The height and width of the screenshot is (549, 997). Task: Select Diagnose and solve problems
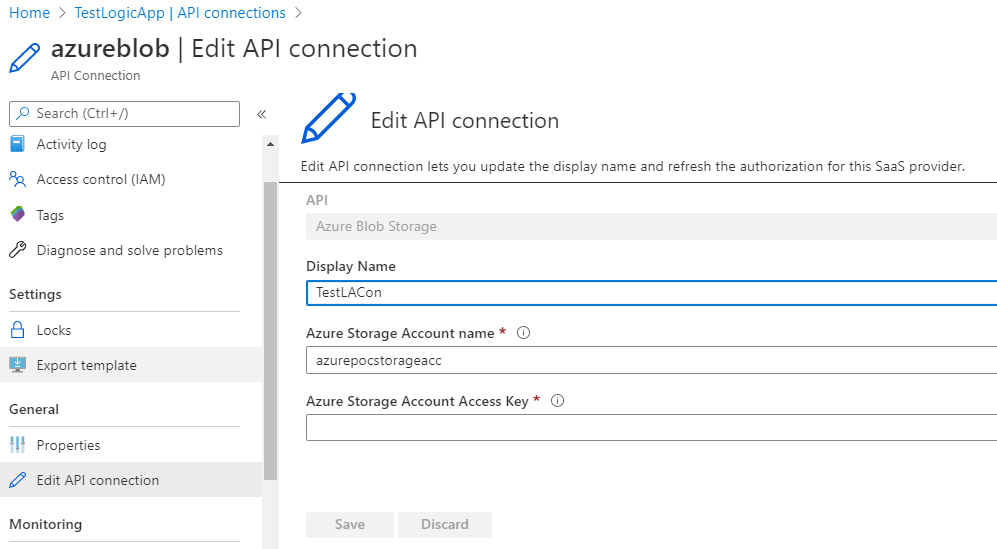(x=131, y=250)
